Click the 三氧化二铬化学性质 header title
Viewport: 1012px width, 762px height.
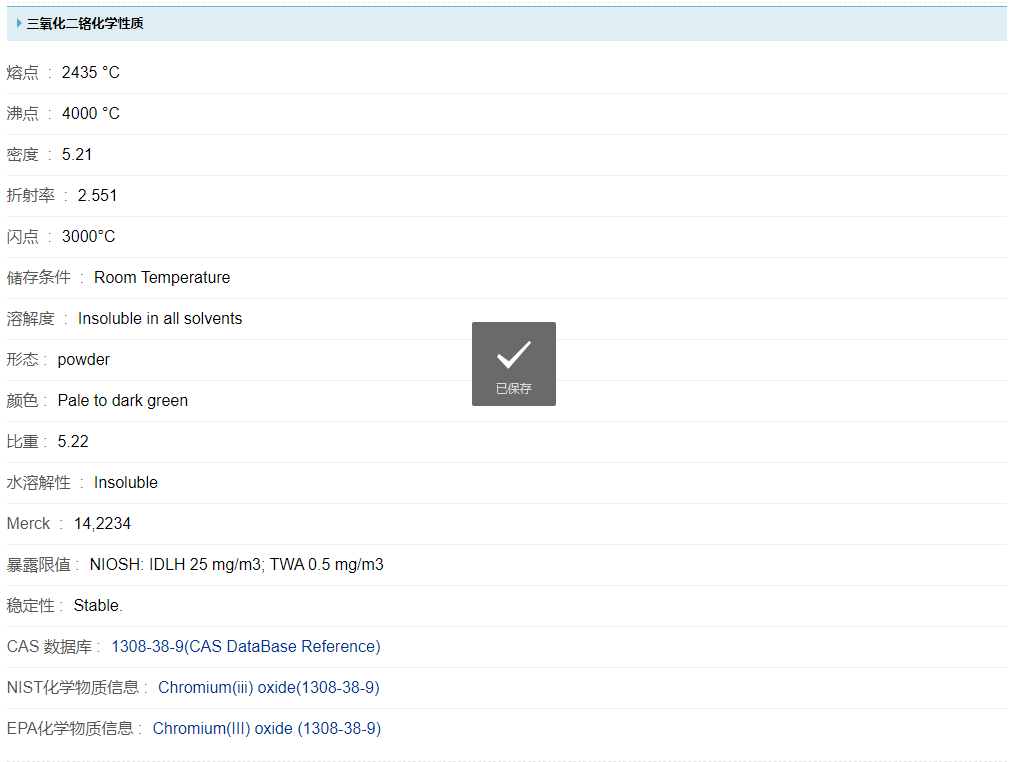tap(85, 23)
